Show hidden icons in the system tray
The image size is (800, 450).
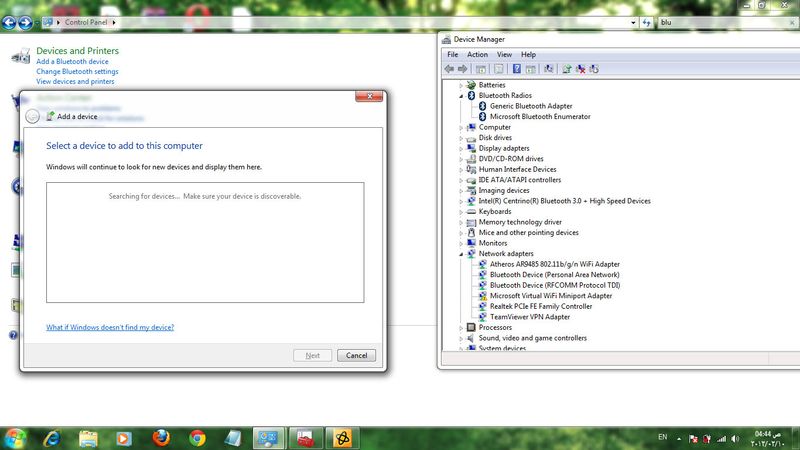678,438
